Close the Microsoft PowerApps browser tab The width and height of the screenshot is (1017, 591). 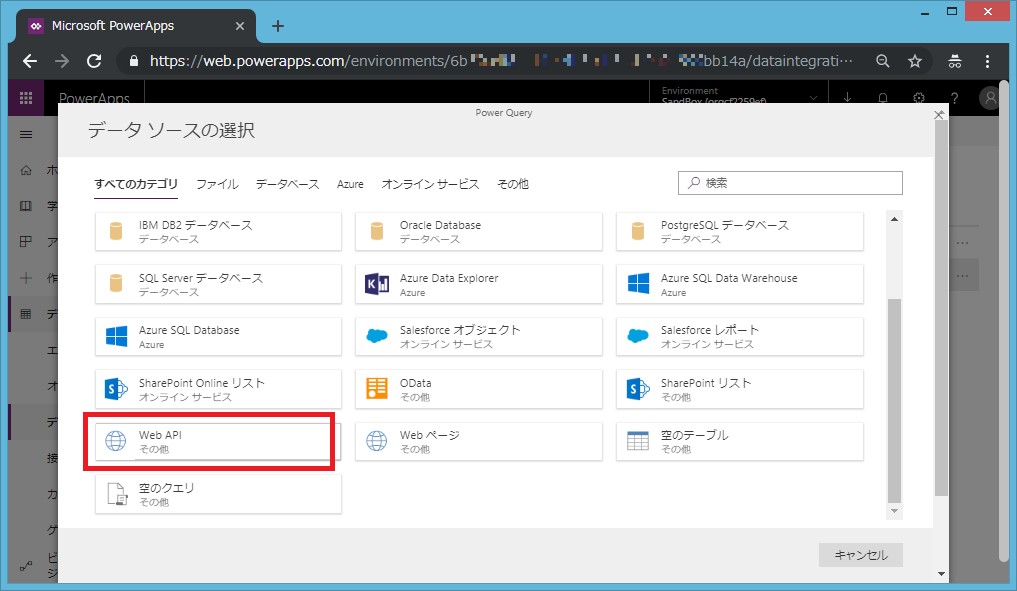(239, 26)
